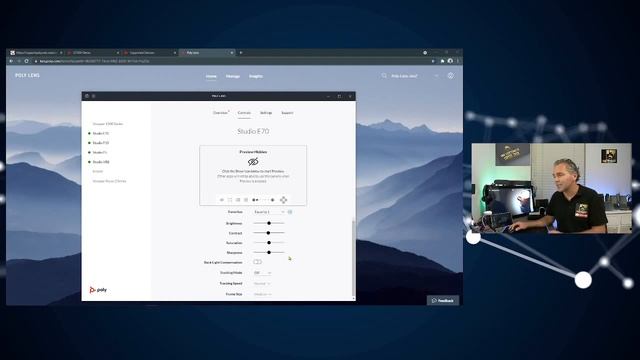Image resolution: width=640 pixels, height=360 pixels.
Task: Close the active Poly Lens browser tab
Action: (x=231, y=53)
